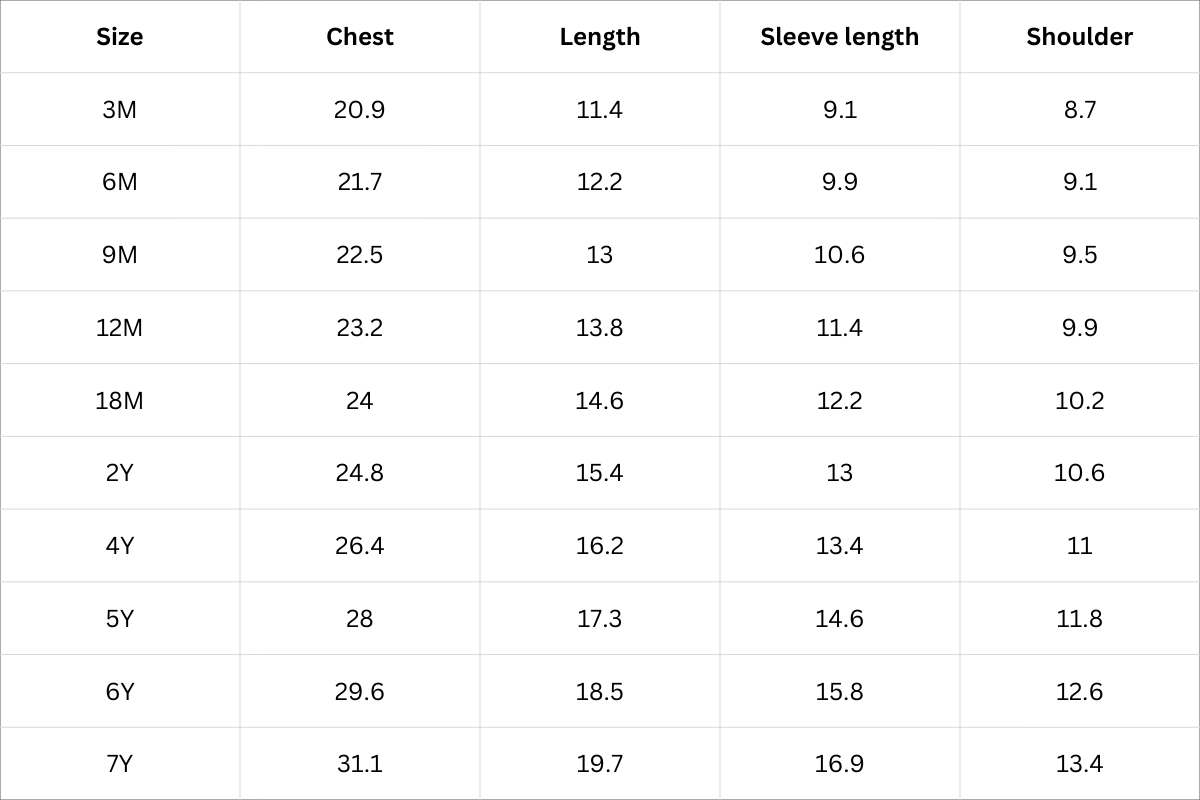
Task: Click the 12M size cell
Action: (119, 328)
